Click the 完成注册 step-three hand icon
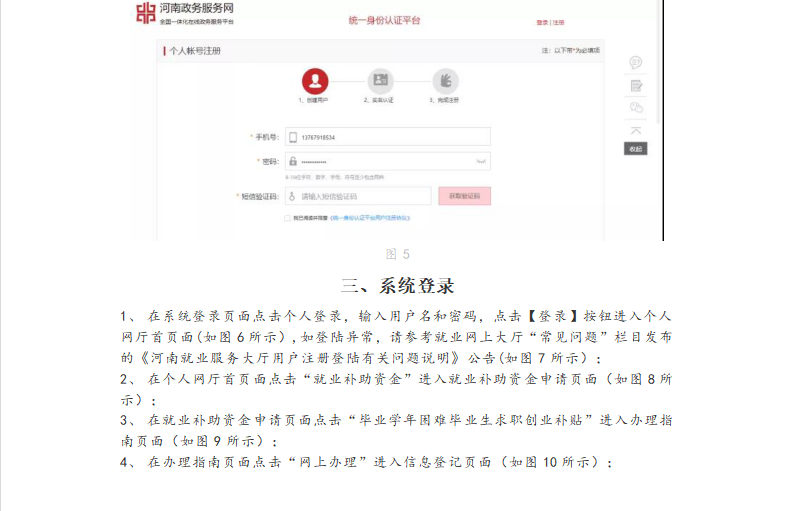This screenshot has height=511, width=786. (445, 80)
